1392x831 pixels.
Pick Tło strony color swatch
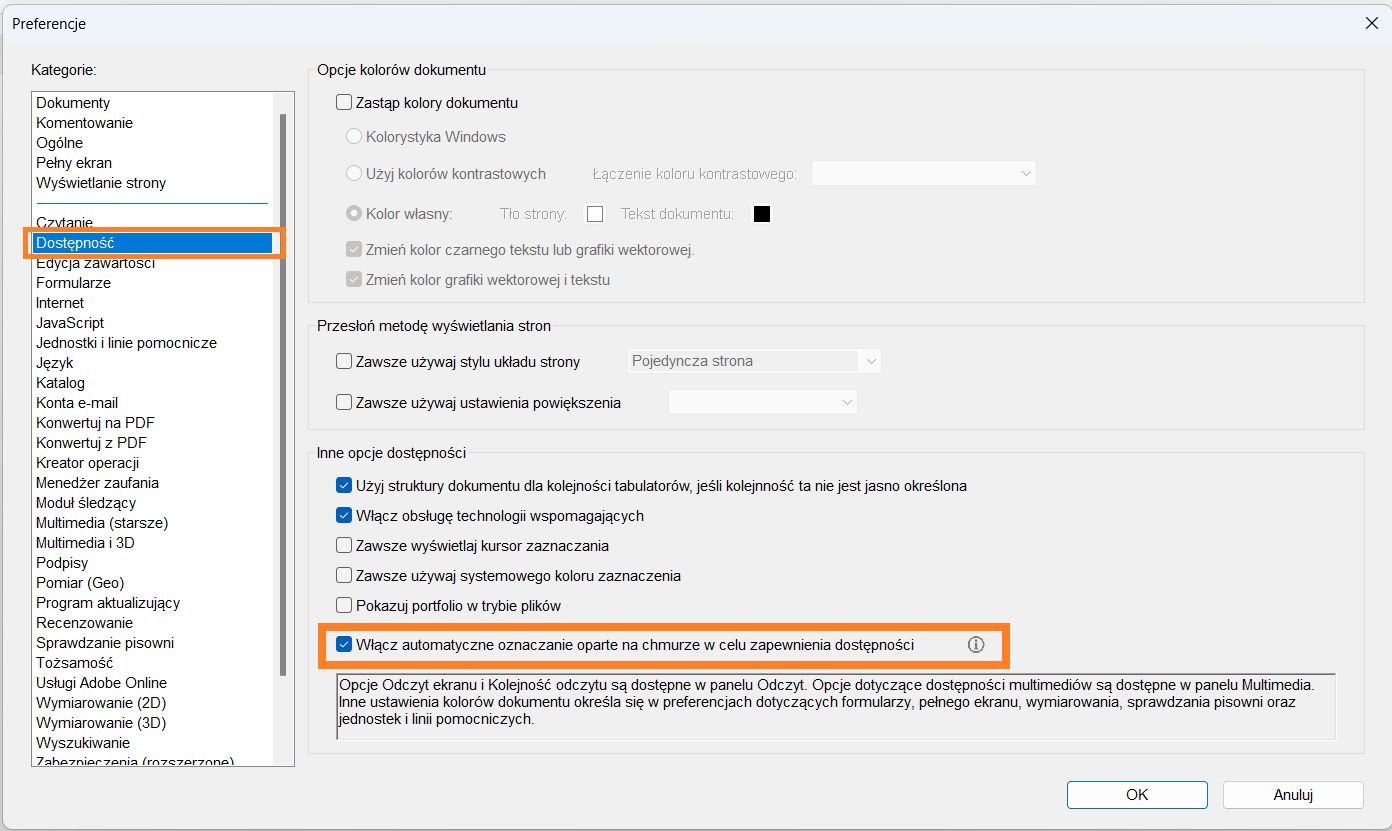coord(595,214)
